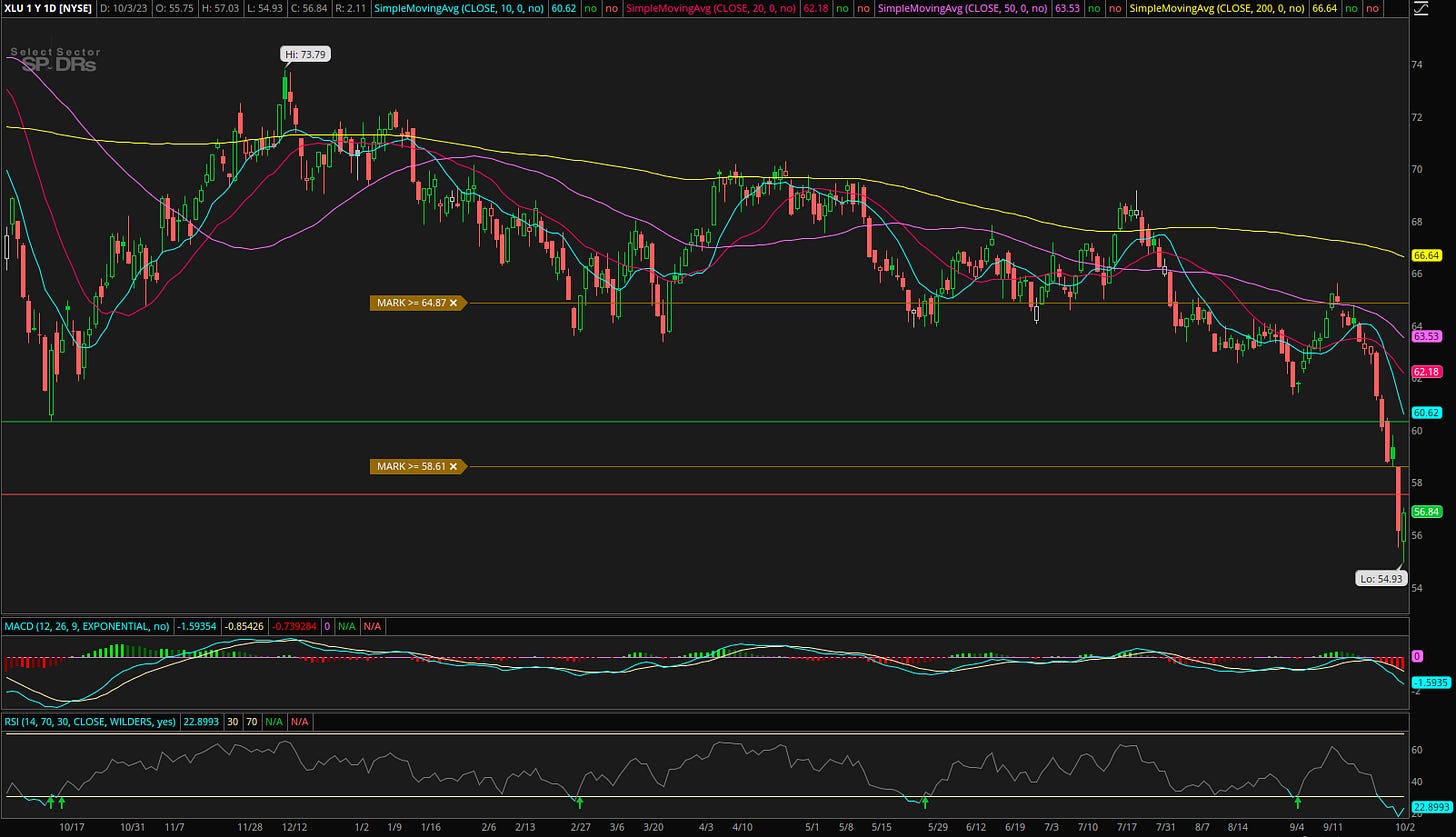This screenshot has height=837, width=1456.
Task: Open the MACD (12, 26, 9, EXPONENTIAL, no) study label
Action: [x=86, y=626]
